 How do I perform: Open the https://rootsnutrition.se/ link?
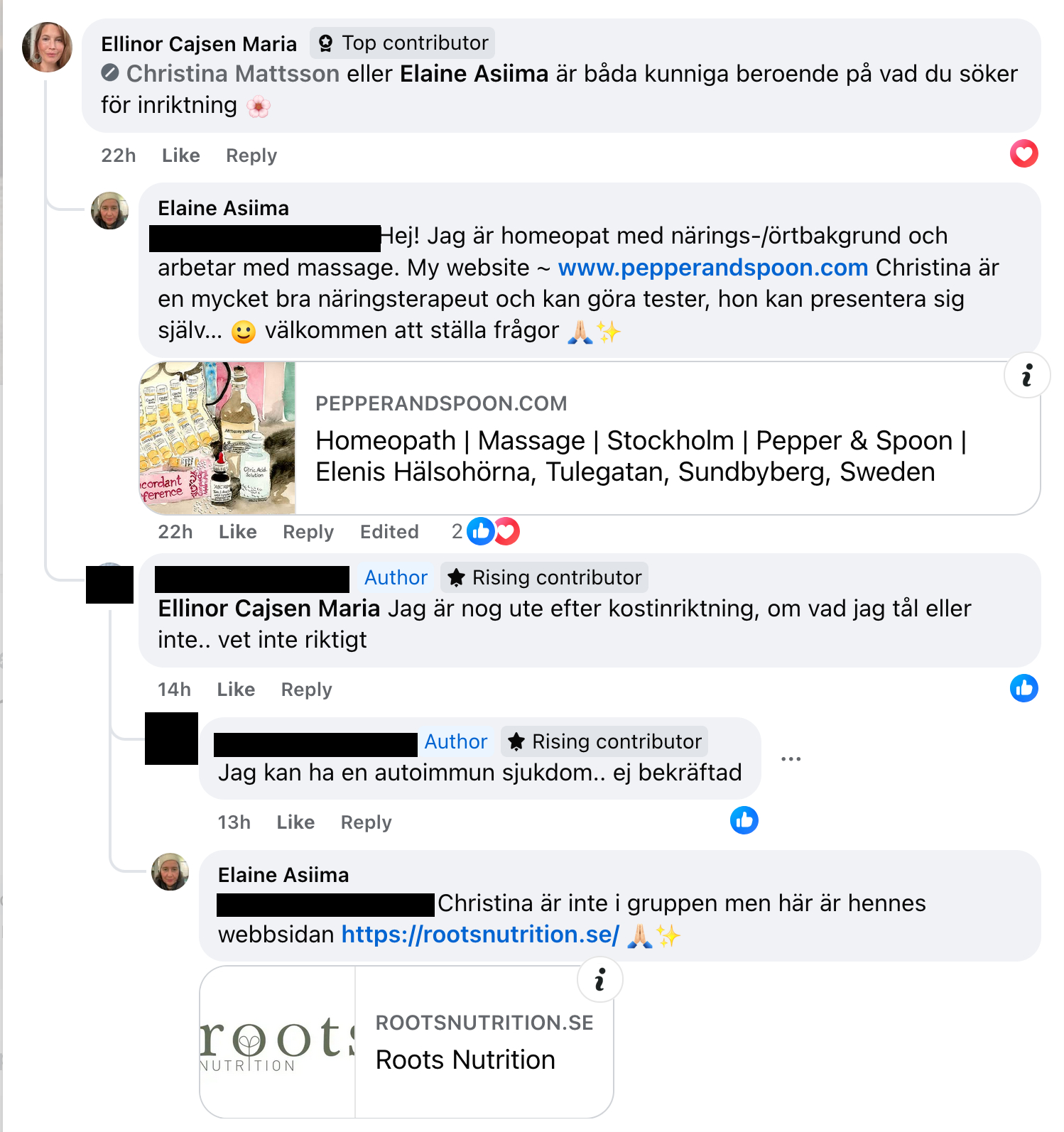click(480, 935)
